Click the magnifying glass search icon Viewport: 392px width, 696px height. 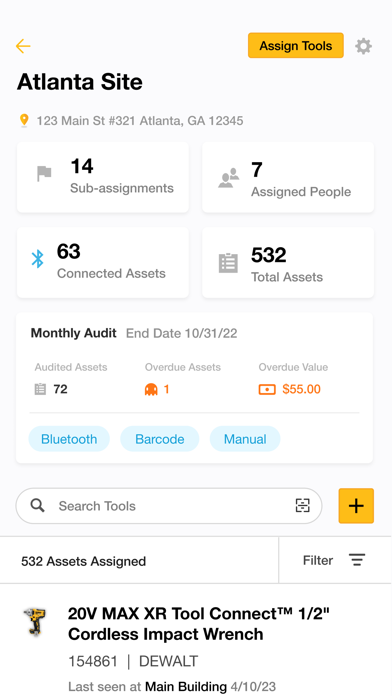tap(38, 506)
